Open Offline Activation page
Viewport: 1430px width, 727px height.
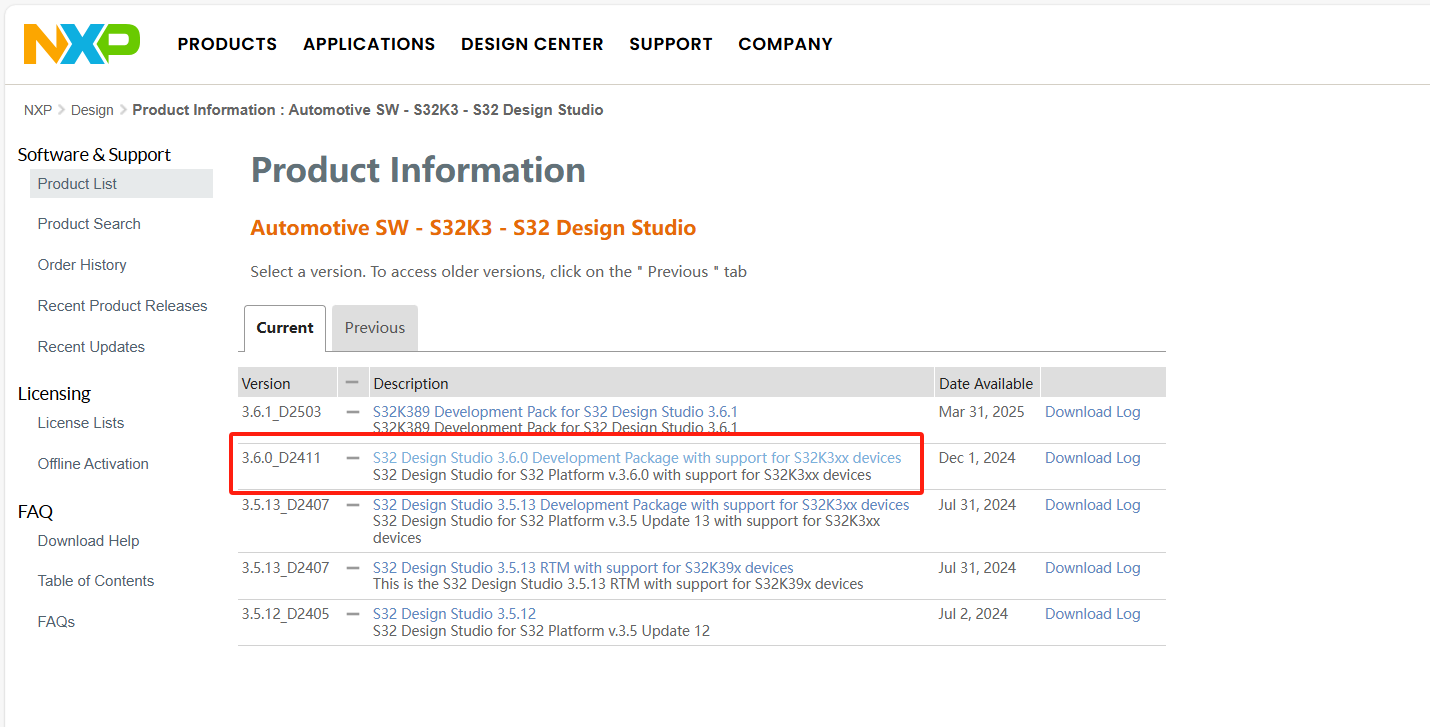coord(93,464)
